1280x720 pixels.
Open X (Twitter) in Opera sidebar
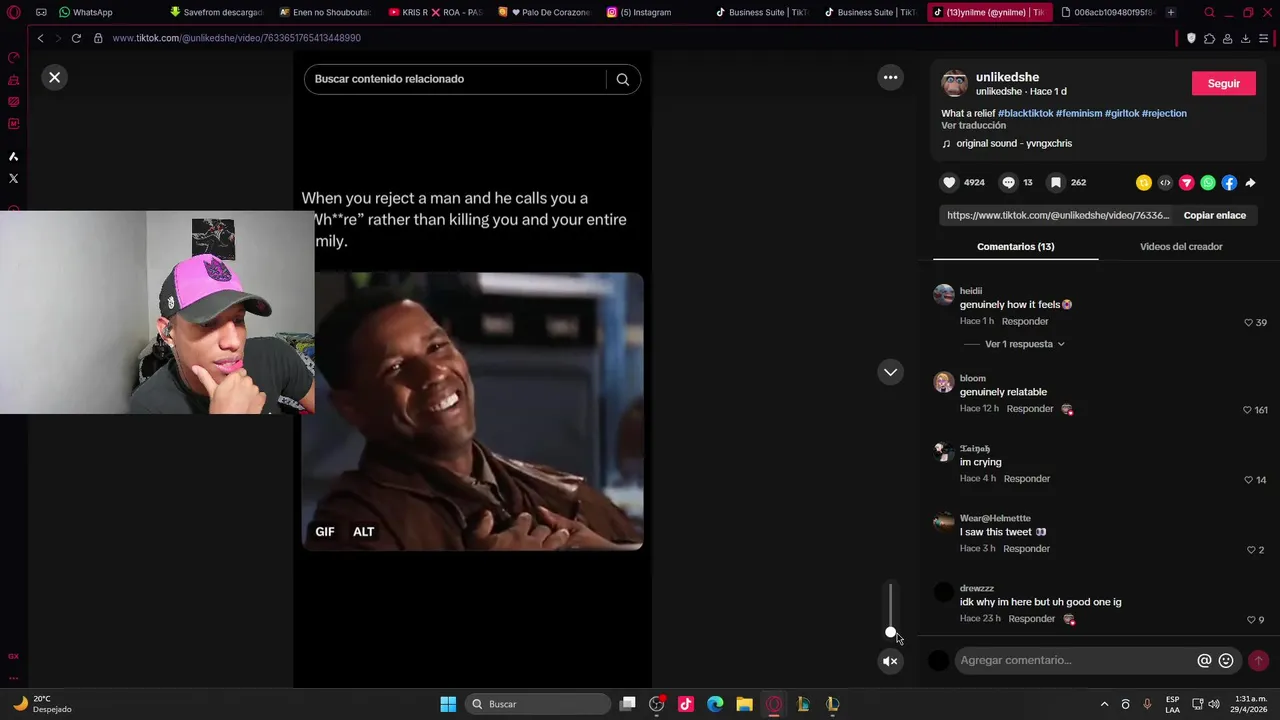[x=13, y=179]
